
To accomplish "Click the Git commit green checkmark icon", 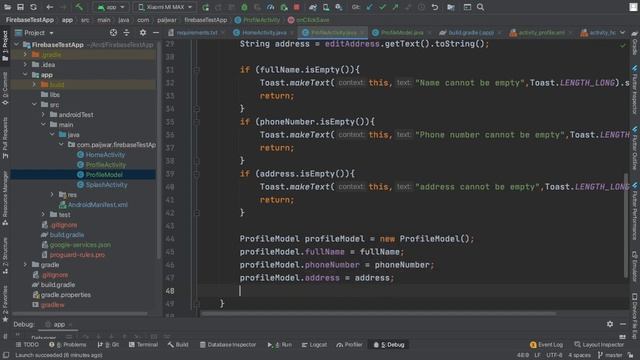I will click(382, 7).
